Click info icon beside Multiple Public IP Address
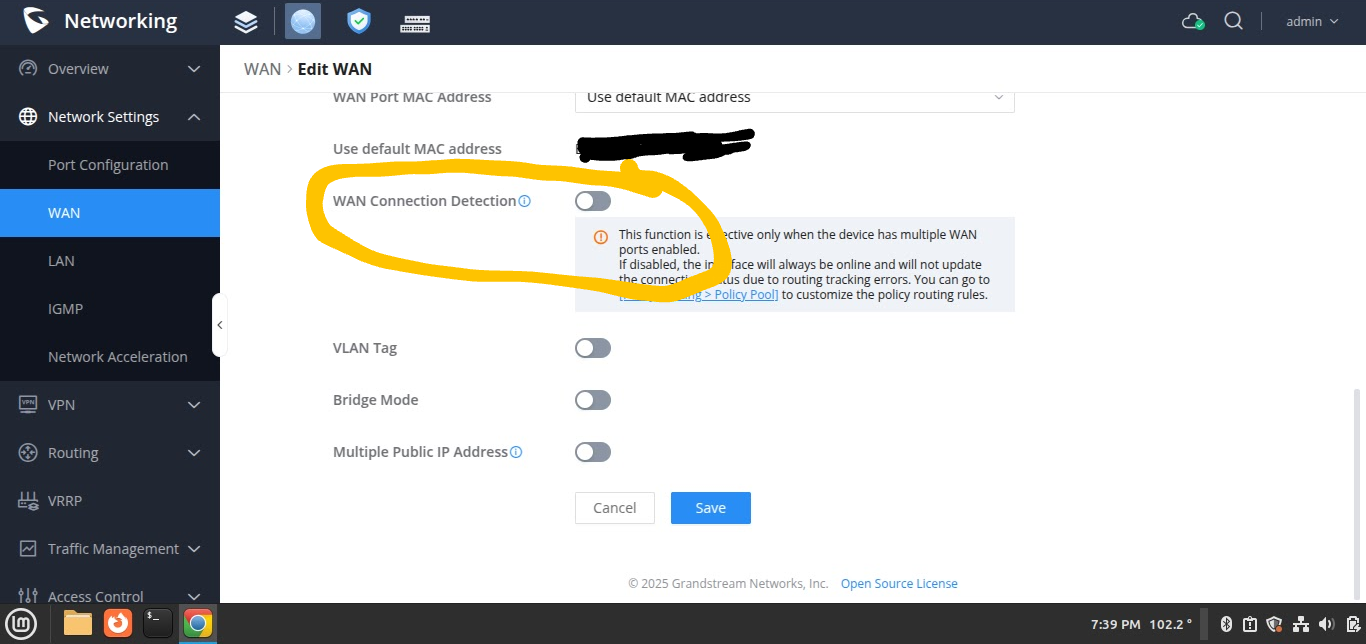 click(516, 452)
